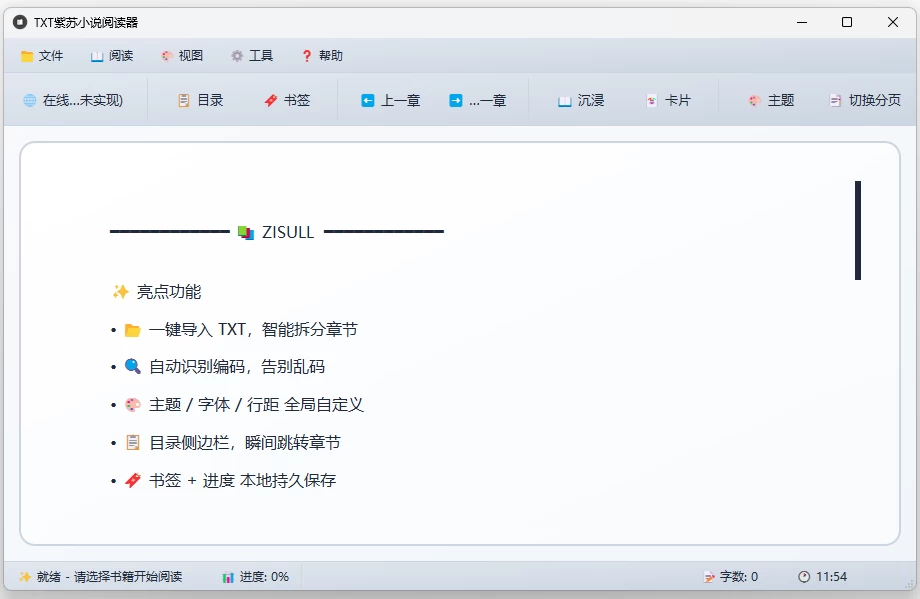Switch to 卡片 card view
Screen dimensions: 920x599
pyautogui.click(x=667, y=100)
